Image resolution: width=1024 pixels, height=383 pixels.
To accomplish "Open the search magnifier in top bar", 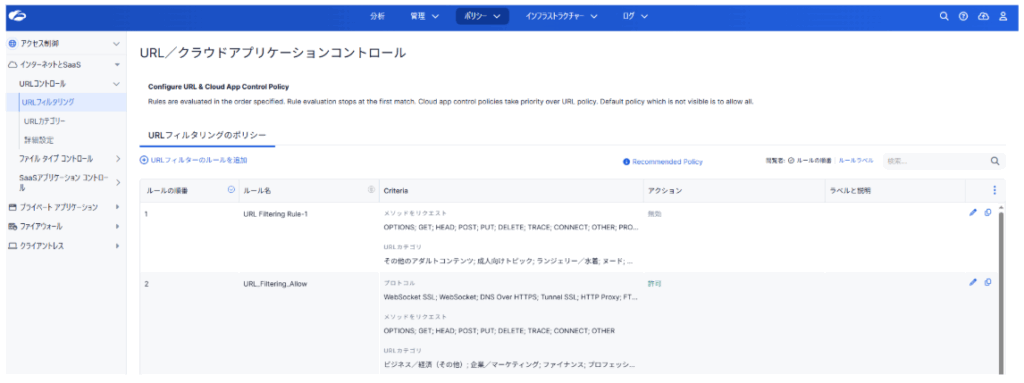I will 943,17.
